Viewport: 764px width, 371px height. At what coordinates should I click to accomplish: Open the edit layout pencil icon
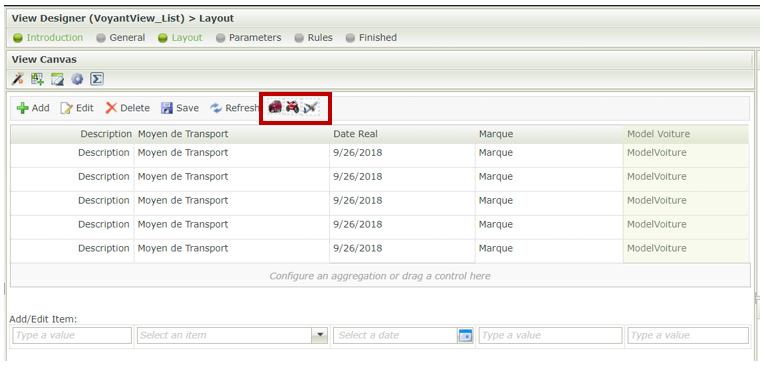pos(57,79)
